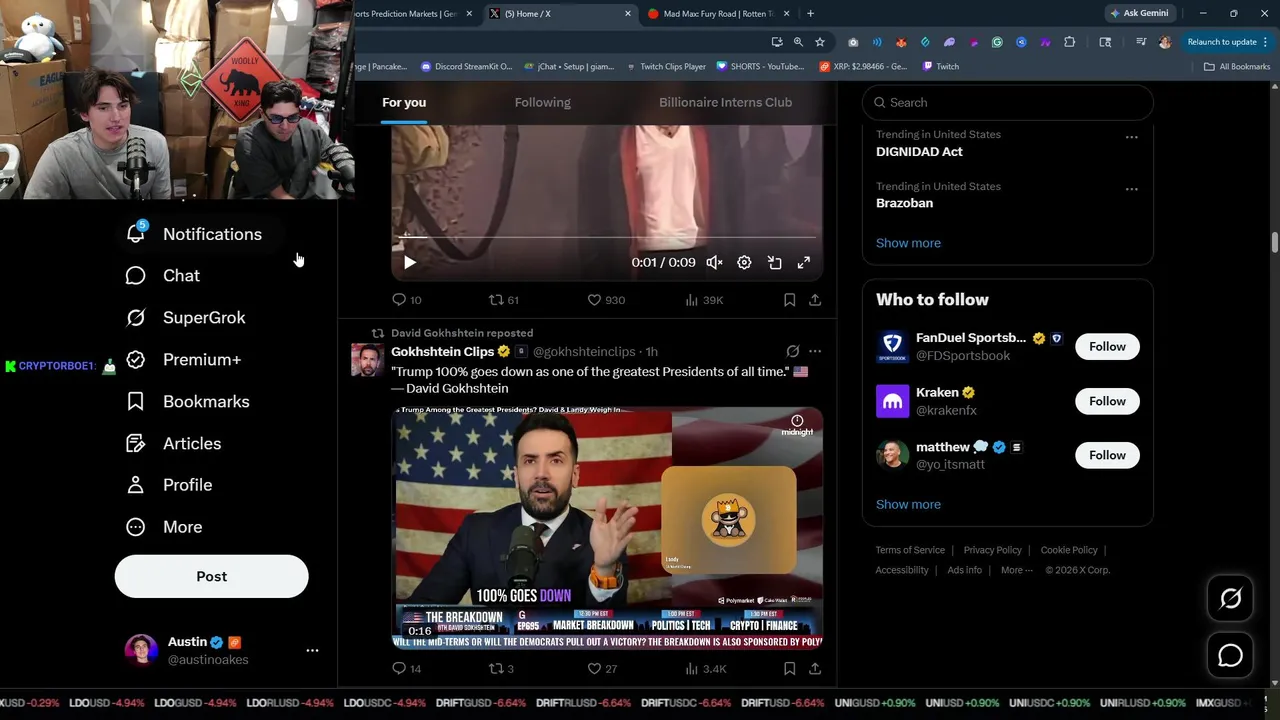Repost the post with 3 reposts

coord(501,669)
